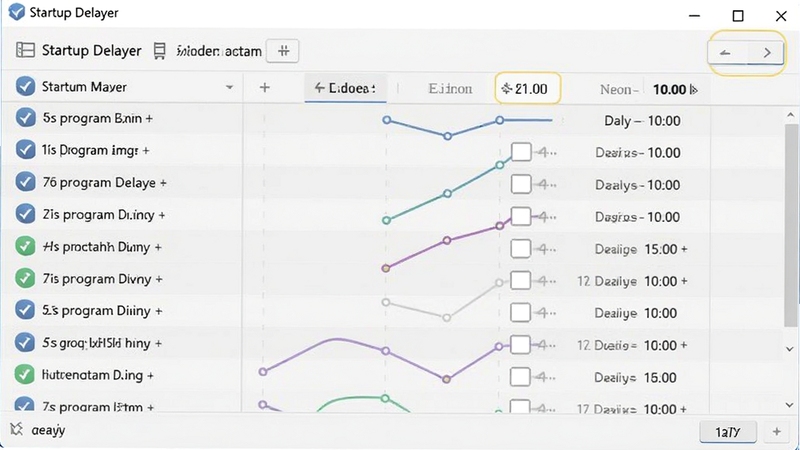Click the plus button in bottom bar
The width and height of the screenshot is (800, 450).
tap(777, 432)
